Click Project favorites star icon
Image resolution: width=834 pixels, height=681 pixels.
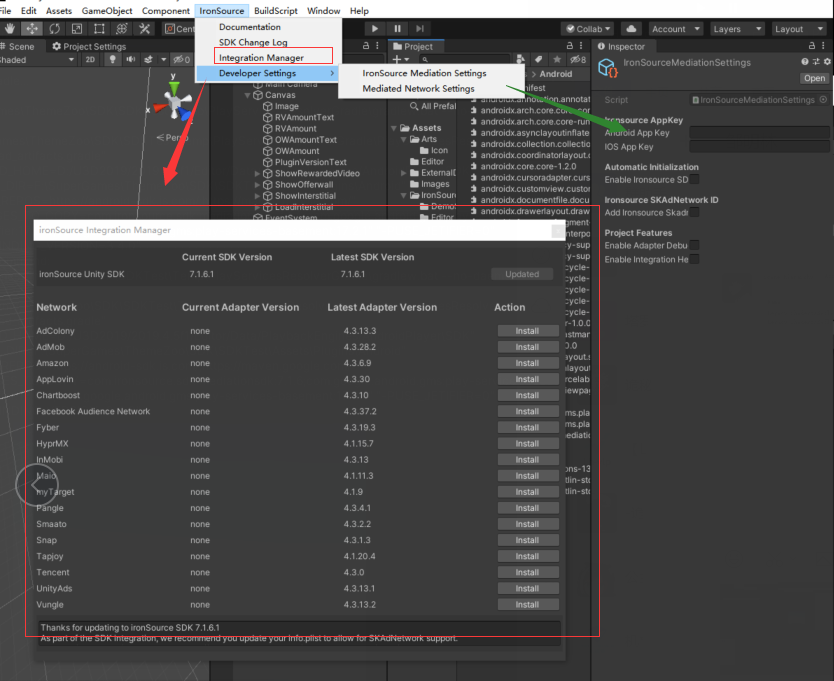(x=557, y=60)
